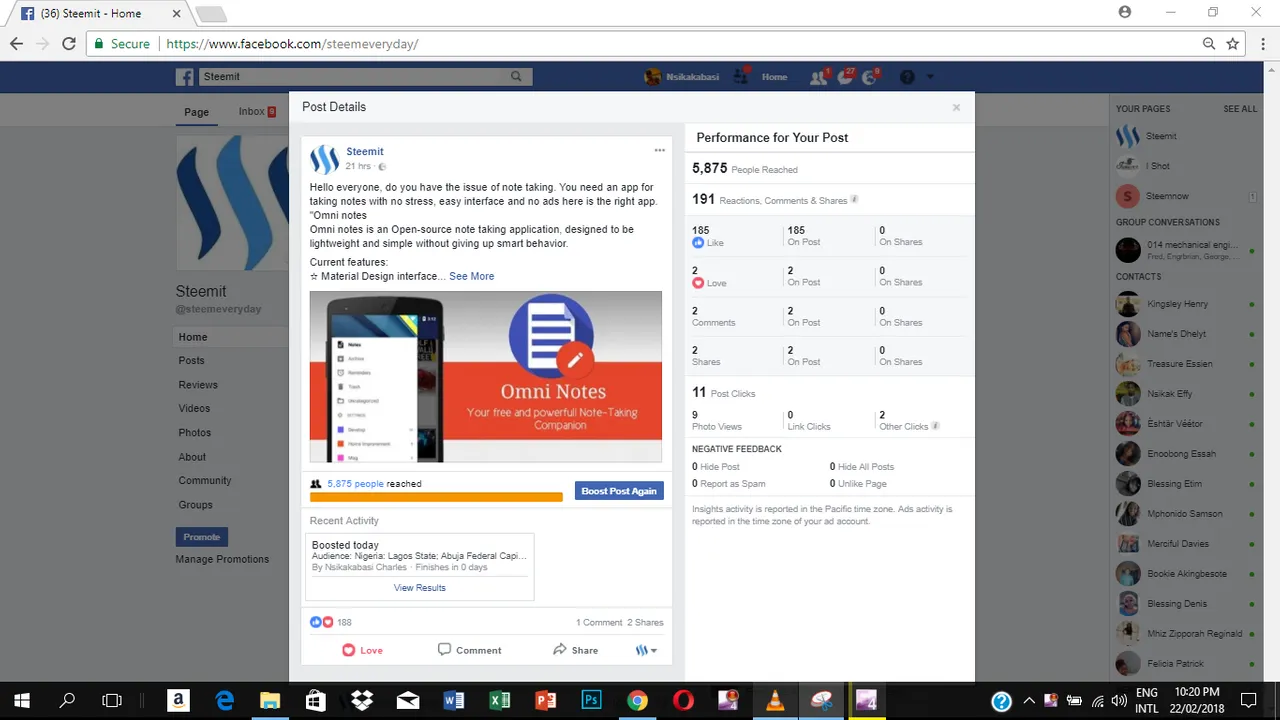Viewport: 1280px width, 720px height.
Task: Click the info icon beside Other Clicks
Action: pyautogui.click(x=935, y=426)
